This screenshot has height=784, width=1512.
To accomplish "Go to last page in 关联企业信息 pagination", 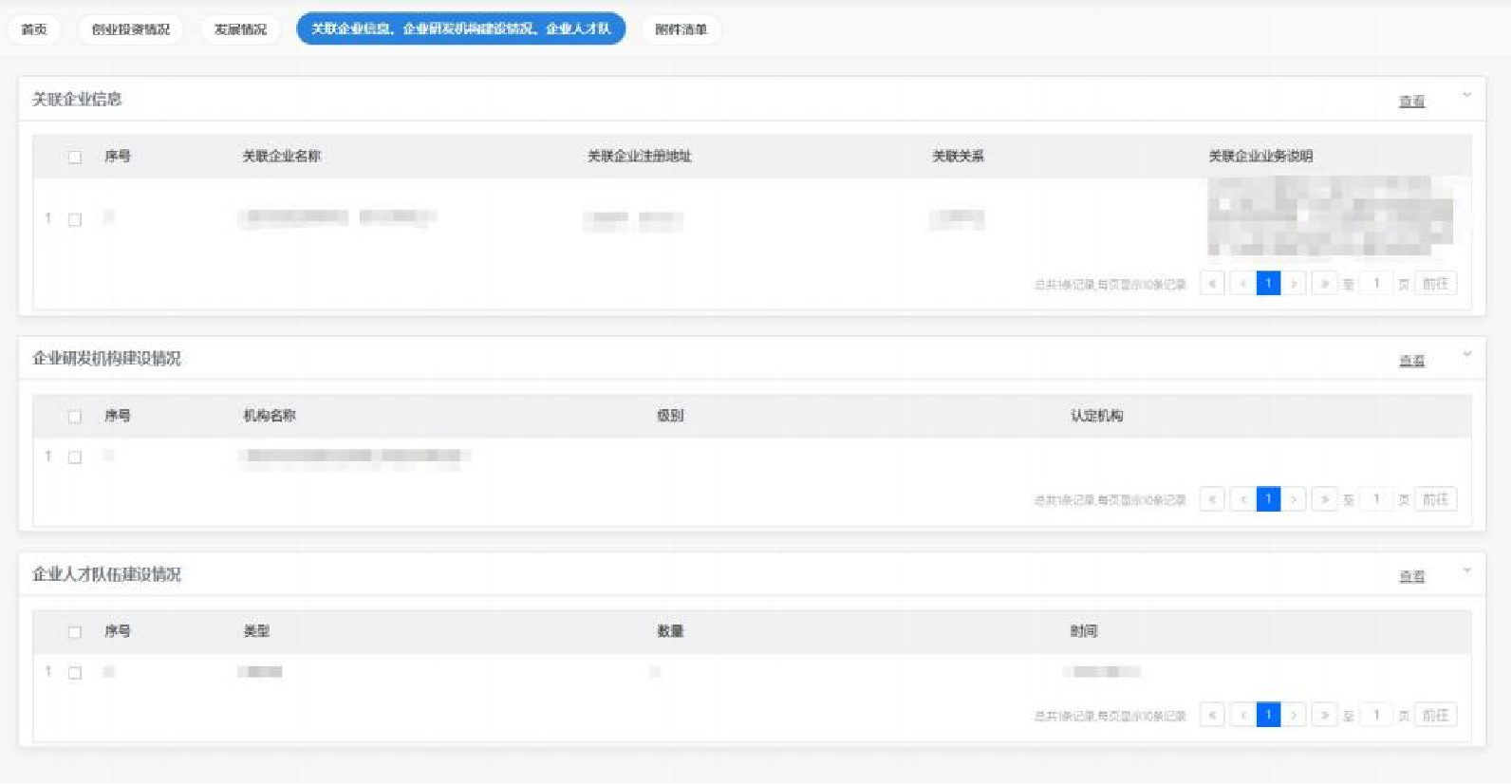I will pos(1324,284).
